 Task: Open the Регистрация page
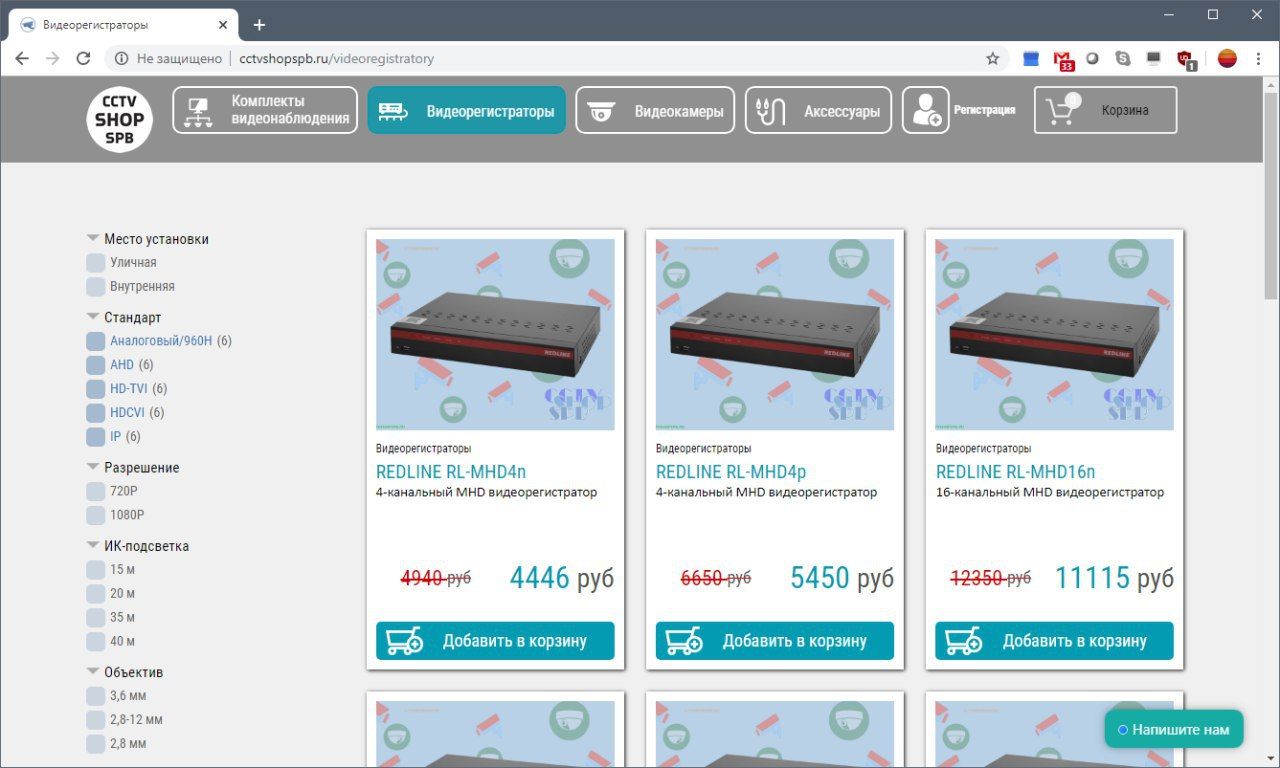984,110
